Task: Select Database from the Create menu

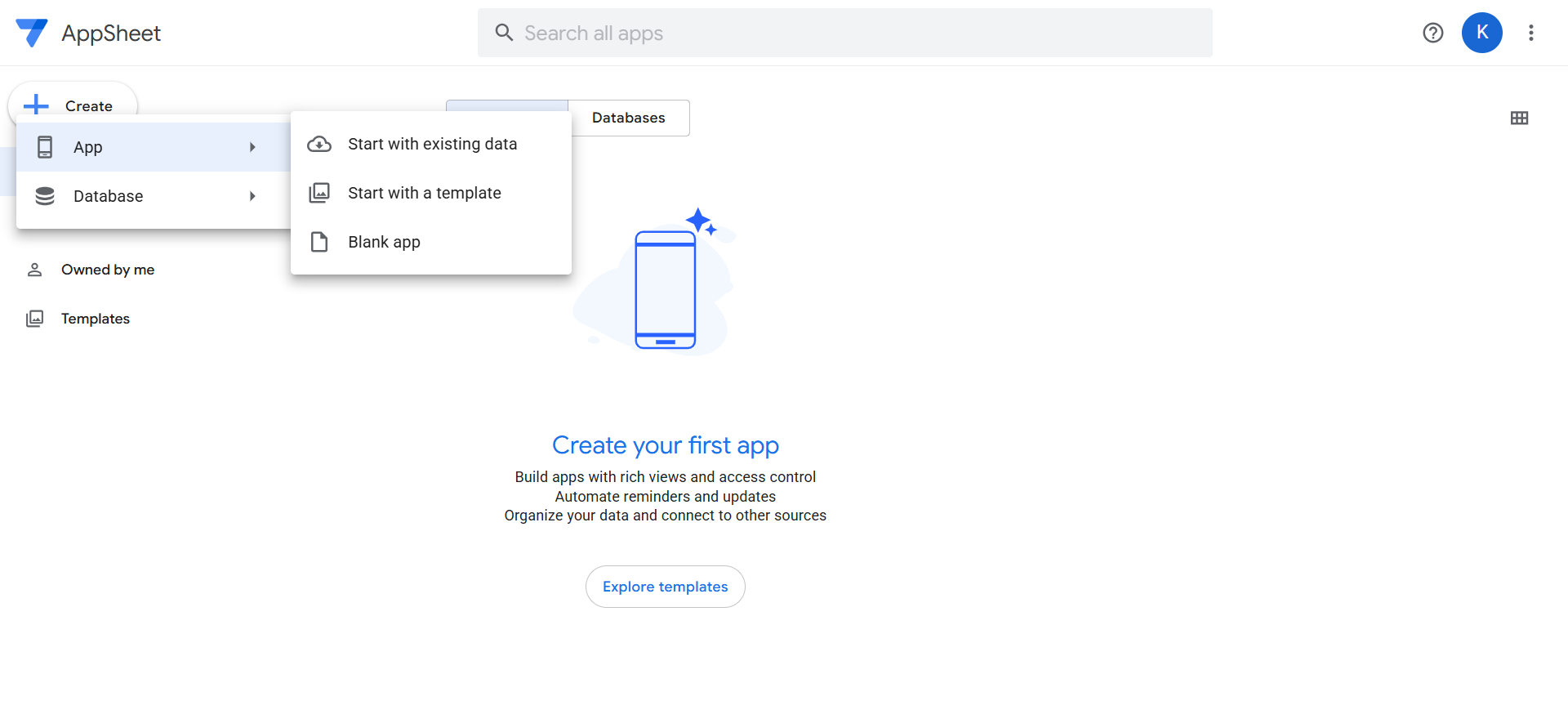Action: [x=154, y=196]
